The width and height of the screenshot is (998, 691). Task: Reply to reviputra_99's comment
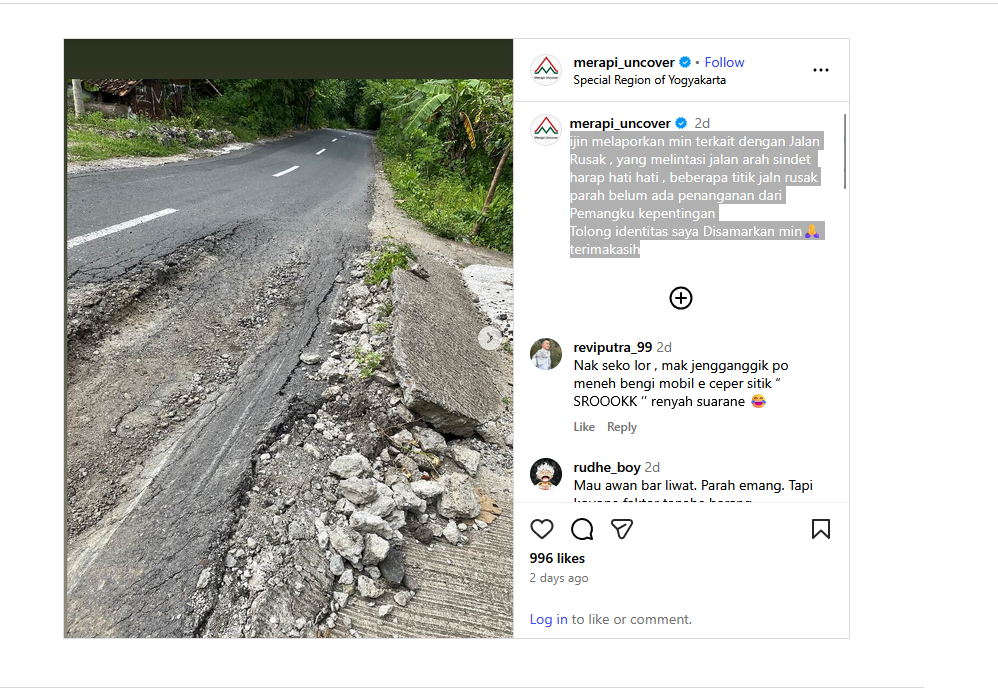[x=622, y=427]
